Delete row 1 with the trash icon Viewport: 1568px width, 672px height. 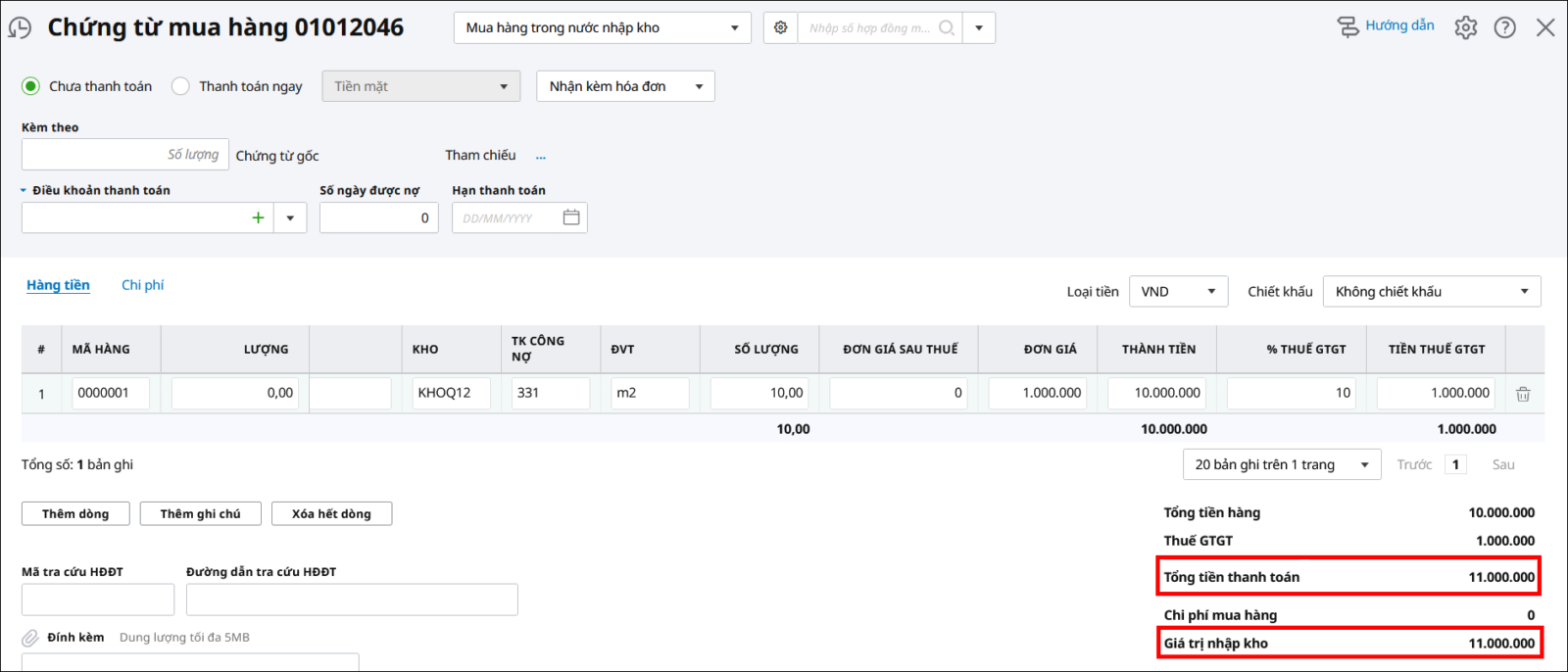coord(1523,394)
